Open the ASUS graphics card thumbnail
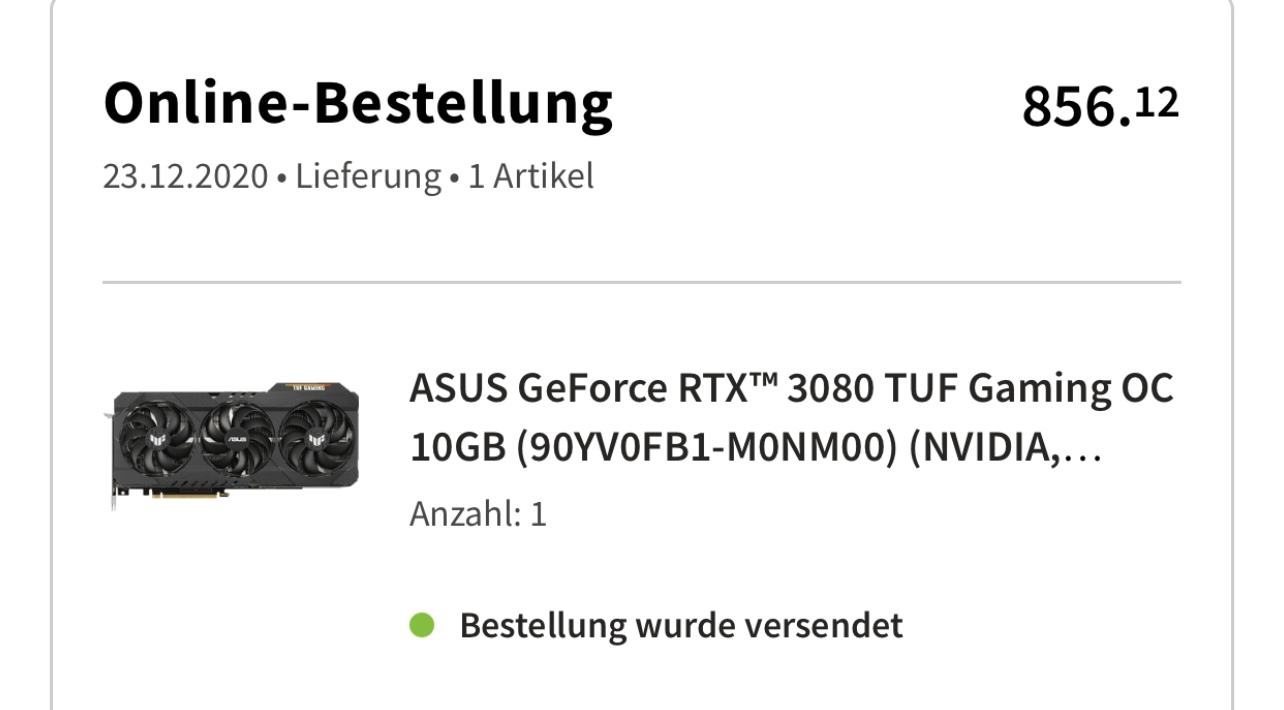The image size is (1284, 710). pos(235,442)
